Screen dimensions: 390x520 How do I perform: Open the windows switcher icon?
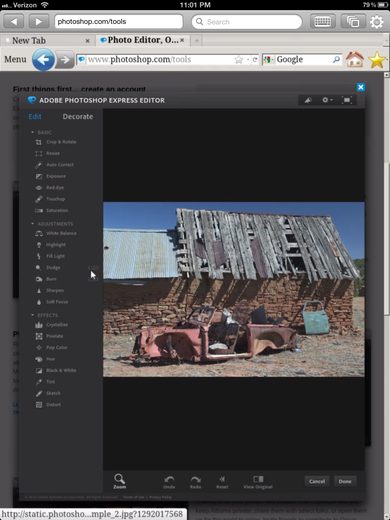tap(353, 22)
